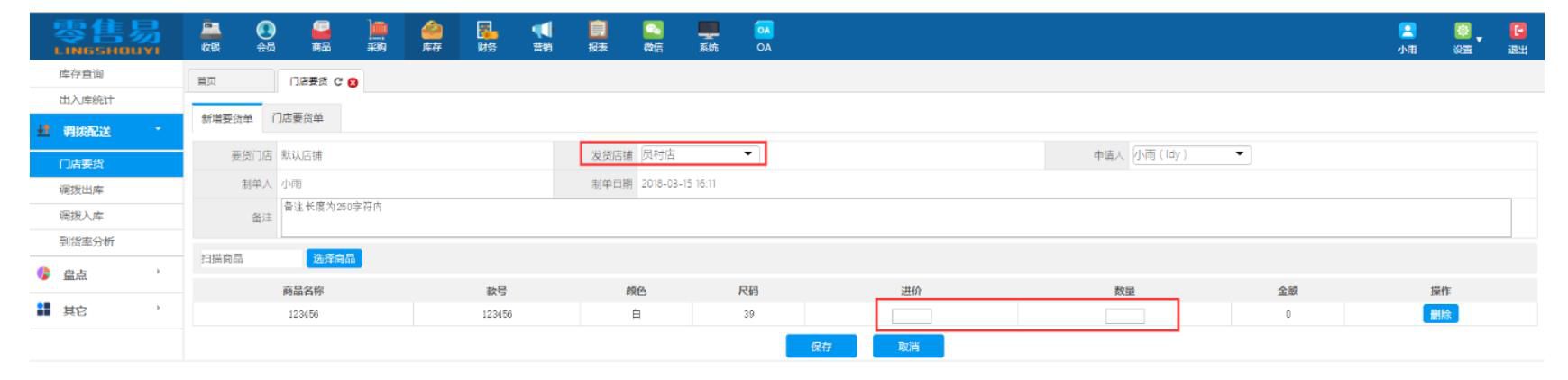Viewport: 1568px width, 380px height.
Task: Click the 选择商品 button
Action: pyautogui.click(x=334, y=259)
